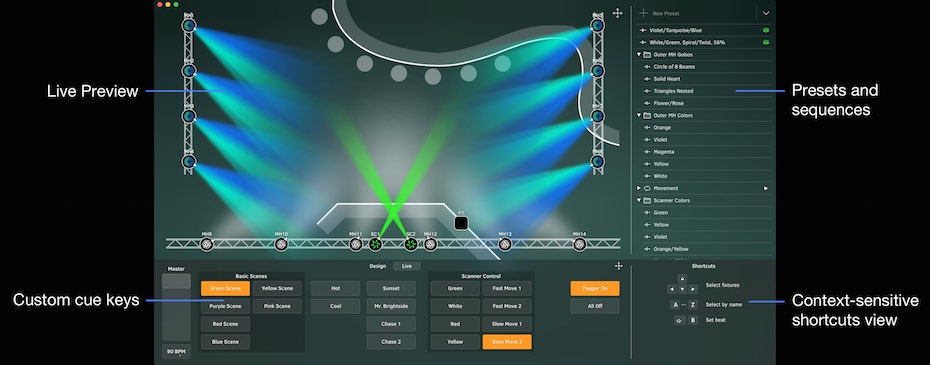Click the move handle in cue panel

click(619, 266)
